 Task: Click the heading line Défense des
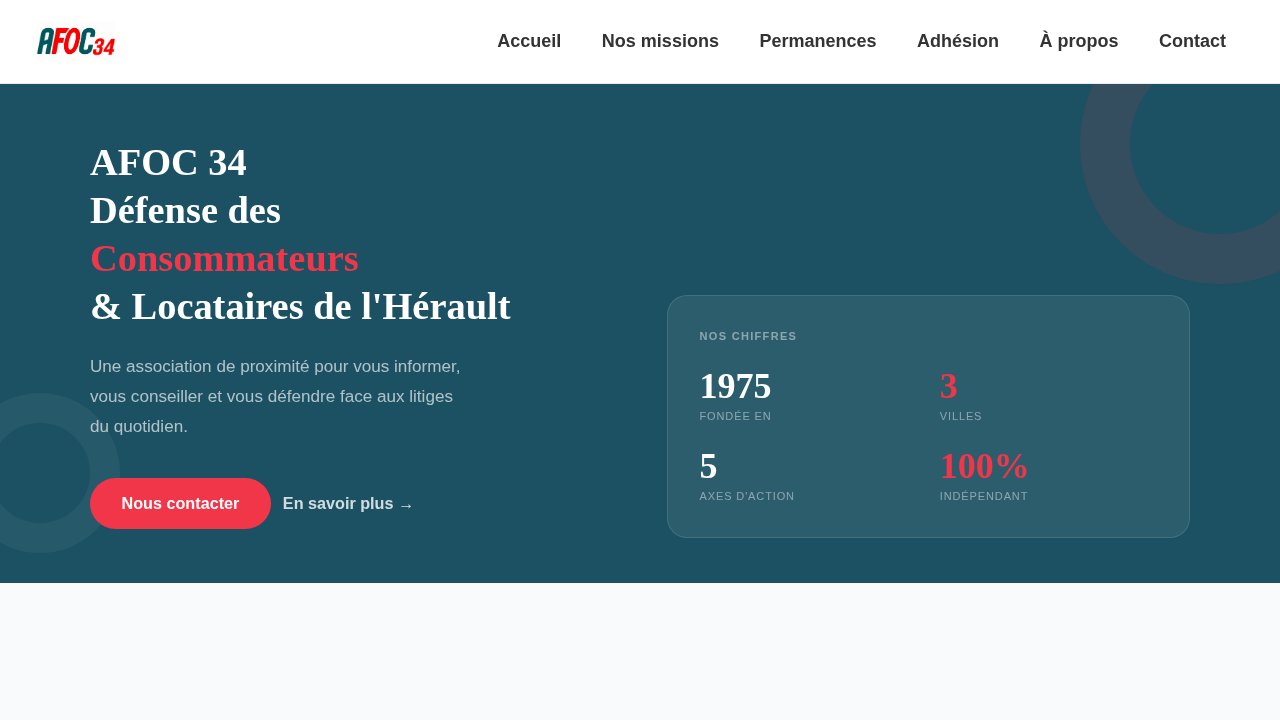tap(185, 210)
